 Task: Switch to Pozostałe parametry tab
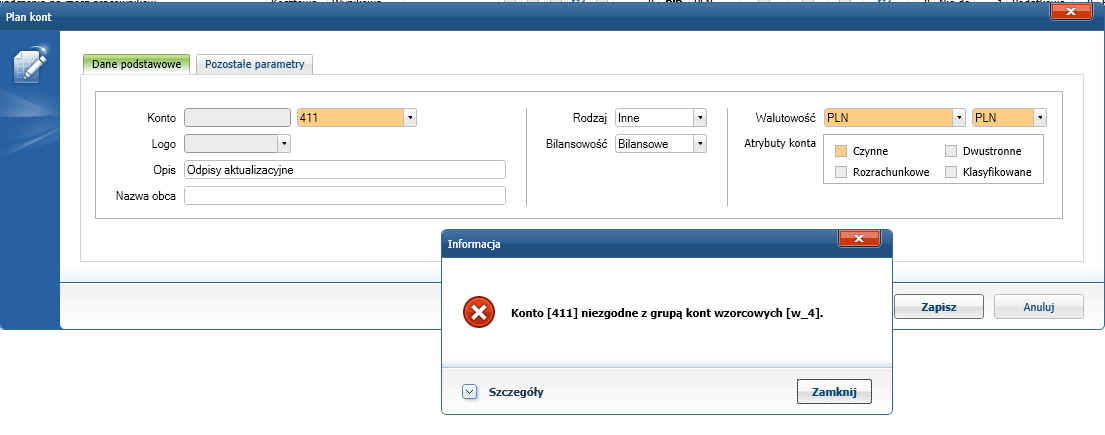(x=255, y=65)
